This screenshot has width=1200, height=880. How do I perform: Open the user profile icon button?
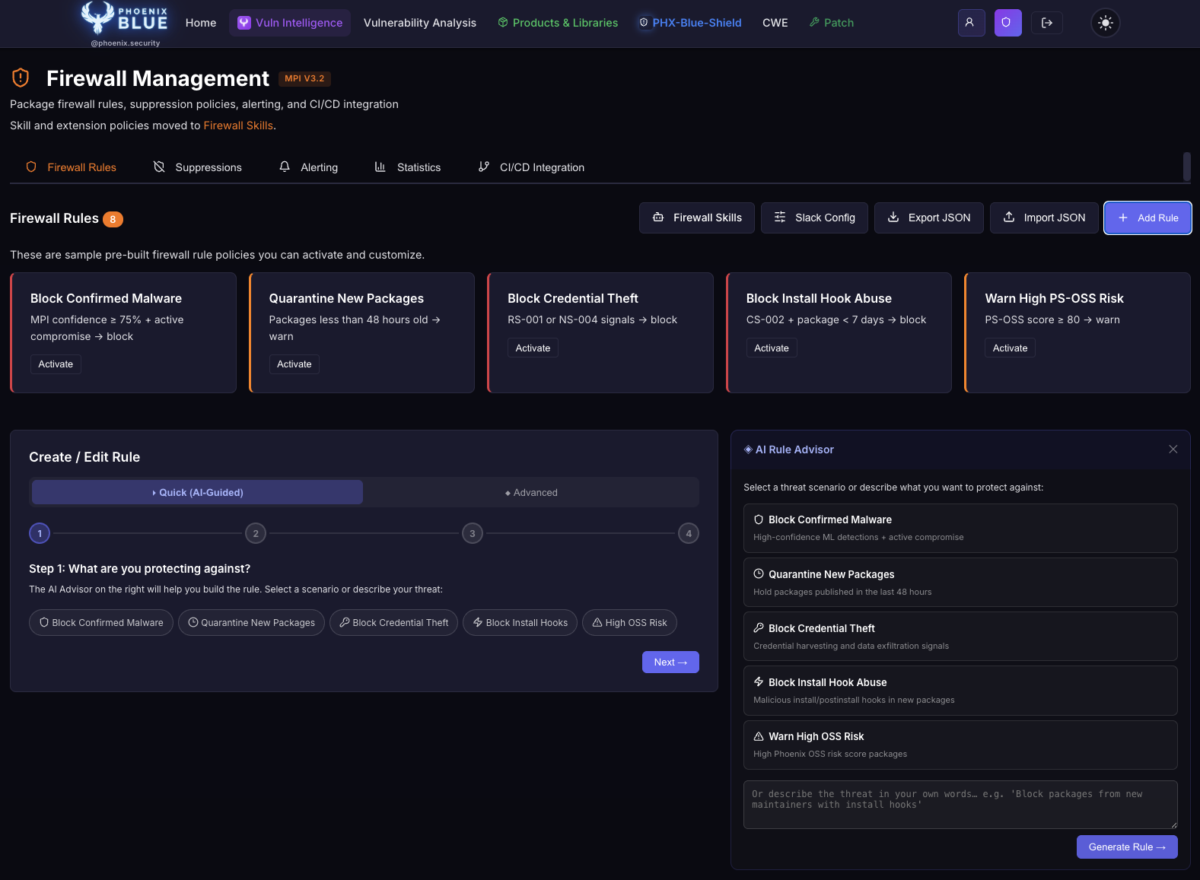point(971,23)
